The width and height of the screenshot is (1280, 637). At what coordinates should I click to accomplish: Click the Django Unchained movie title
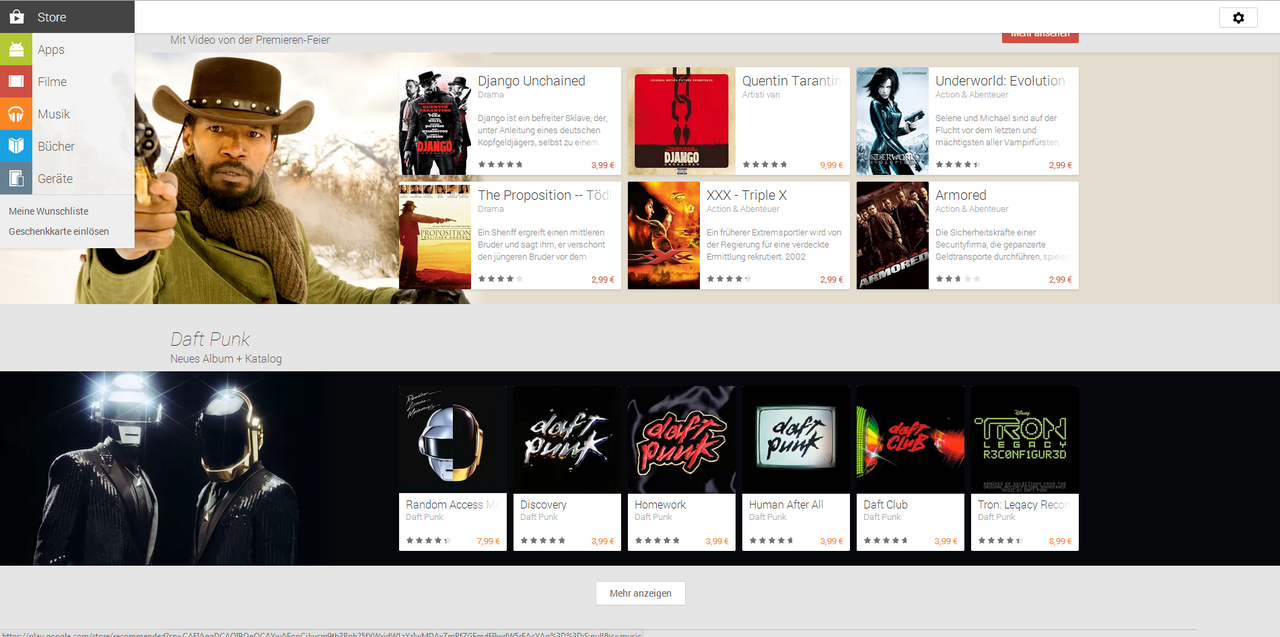click(x=531, y=81)
